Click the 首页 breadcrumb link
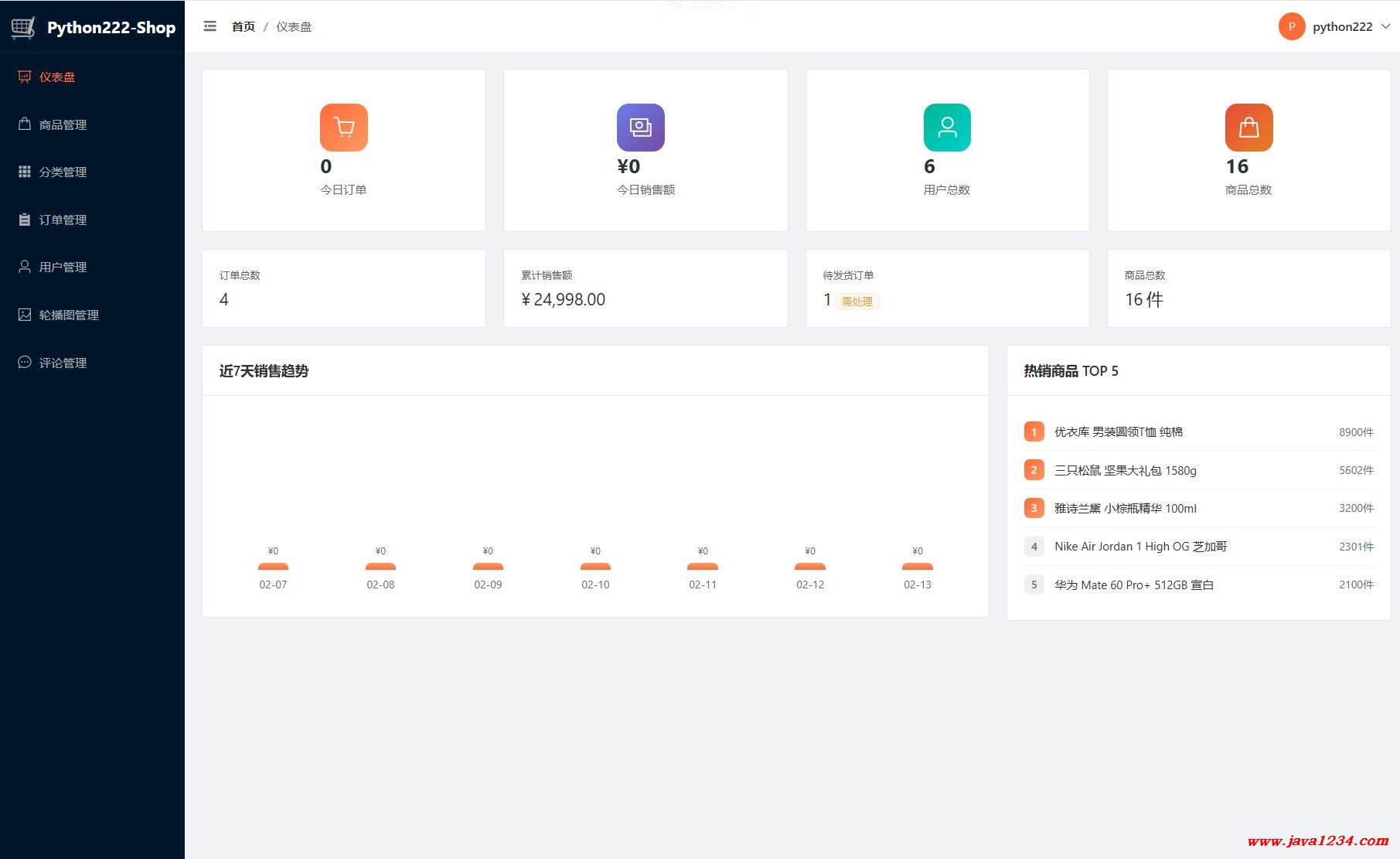Screen dimensions: 1400x859 (243, 26)
